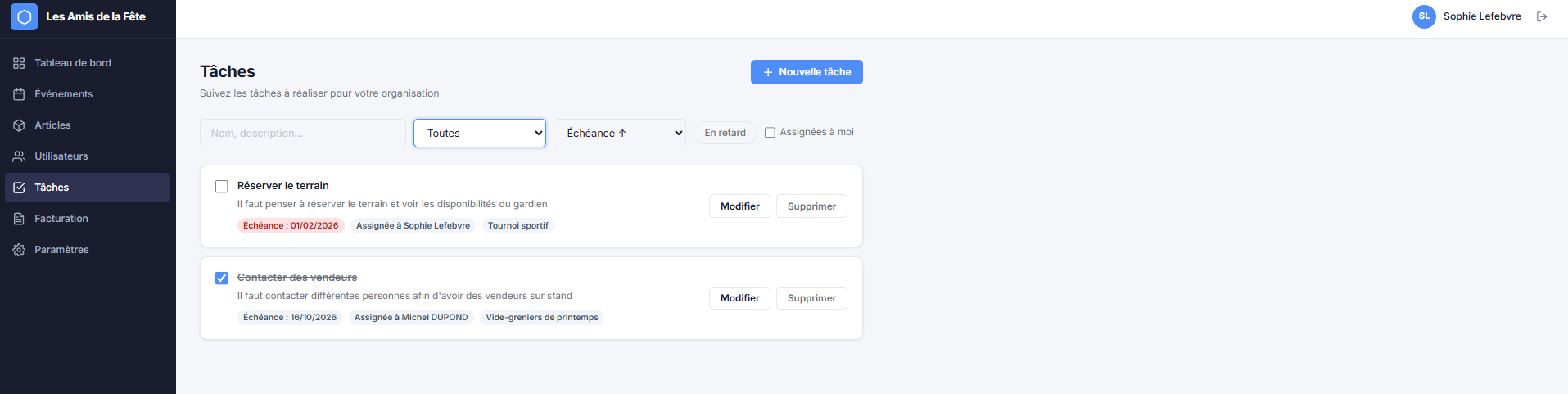Open the Articles section
Viewport: 1568px width, 394px height.
(x=88, y=125)
